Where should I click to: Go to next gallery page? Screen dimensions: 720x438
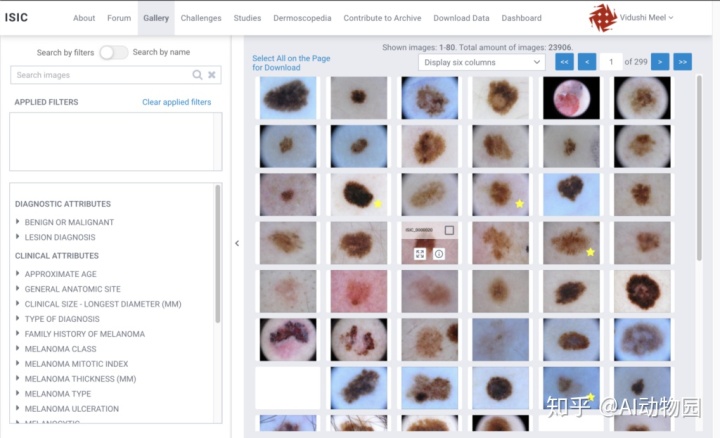660,62
